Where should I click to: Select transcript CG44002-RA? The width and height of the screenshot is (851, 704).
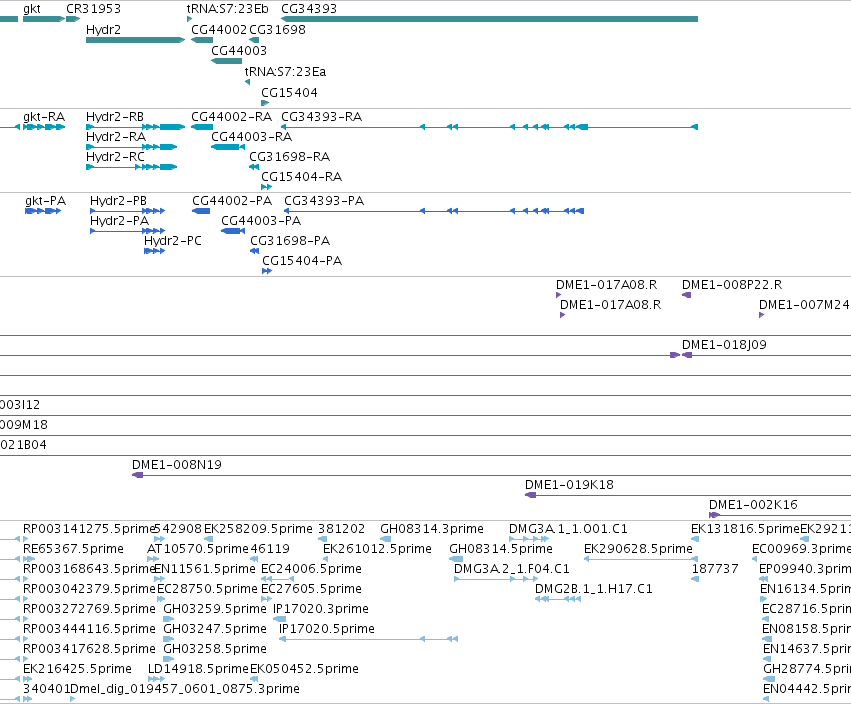(x=202, y=127)
